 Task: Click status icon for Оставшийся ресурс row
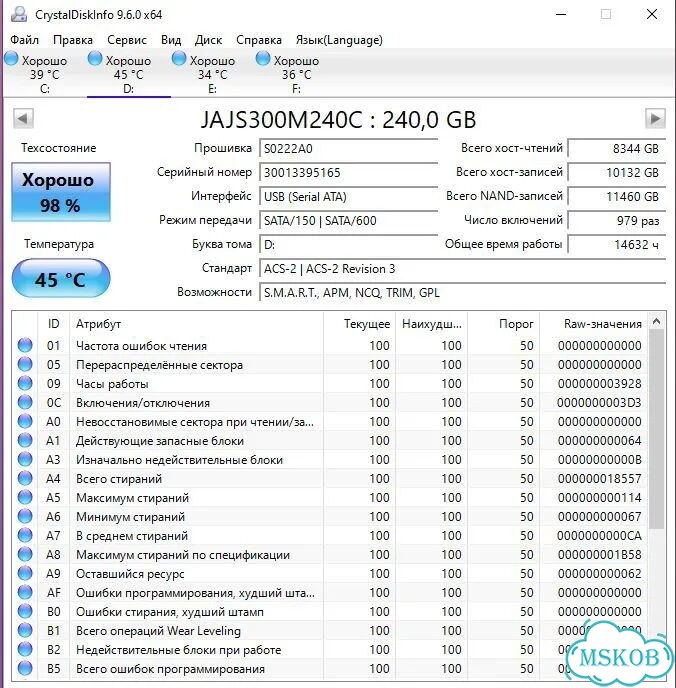(25, 573)
